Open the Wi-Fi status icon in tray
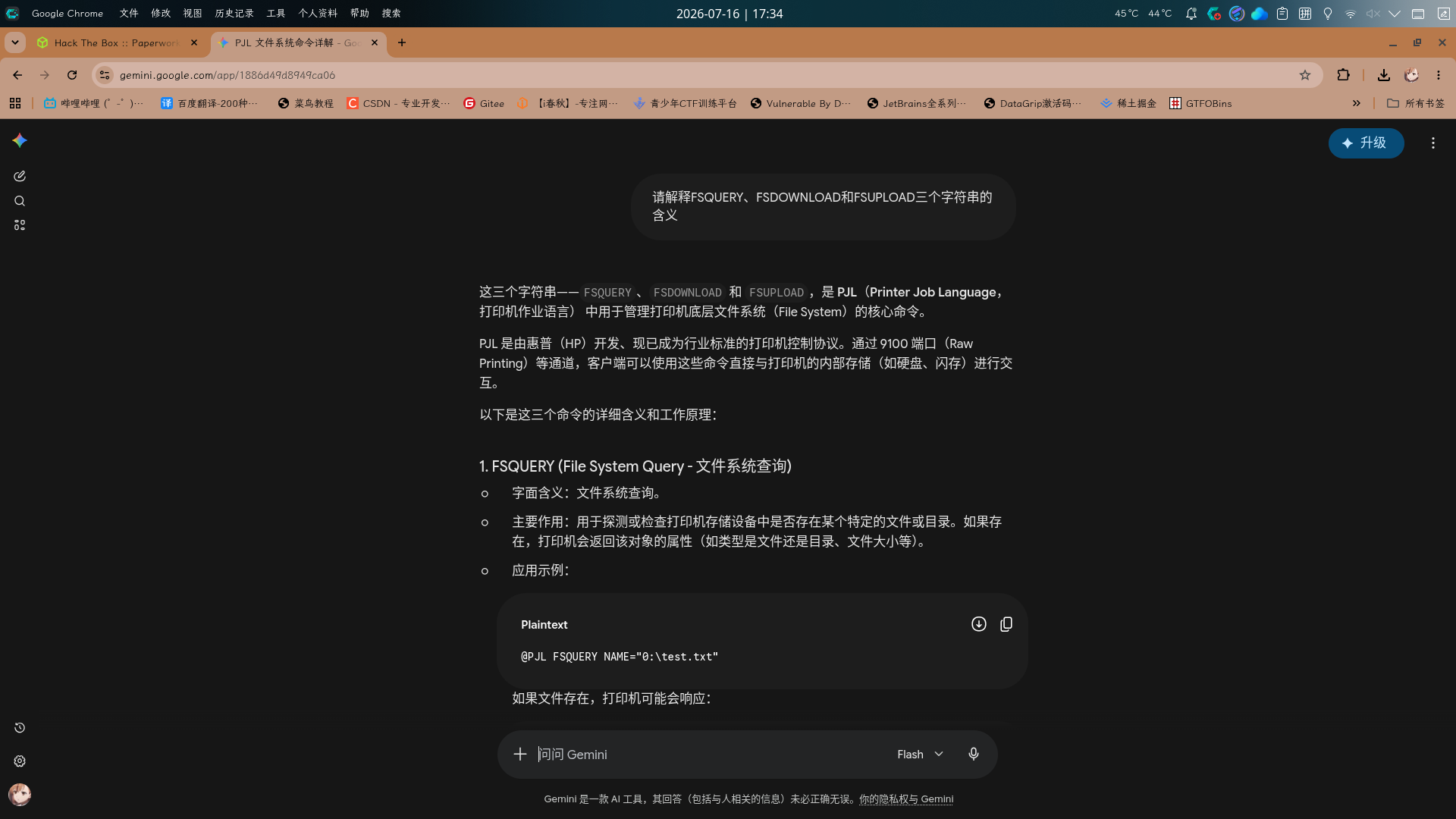 click(1351, 14)
